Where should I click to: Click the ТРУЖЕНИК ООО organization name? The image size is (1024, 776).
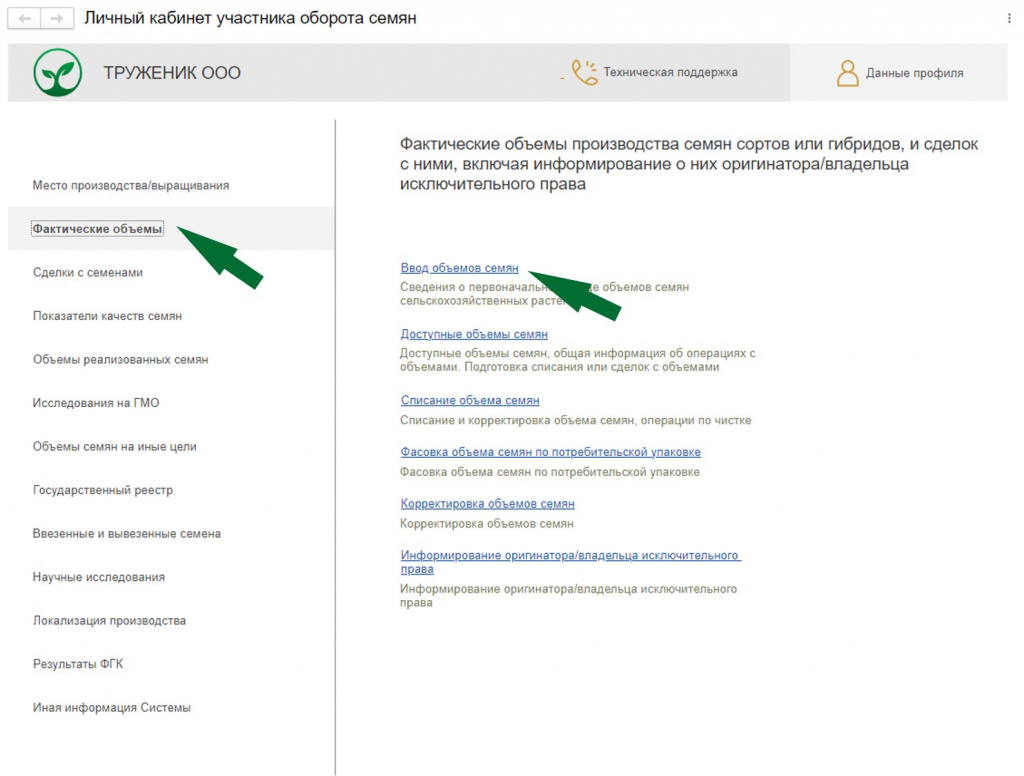172,73
